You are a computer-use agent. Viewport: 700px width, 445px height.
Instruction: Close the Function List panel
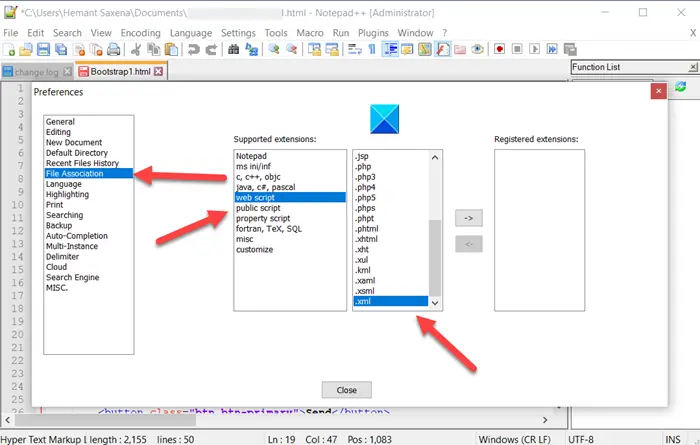[x=693, y=67]
